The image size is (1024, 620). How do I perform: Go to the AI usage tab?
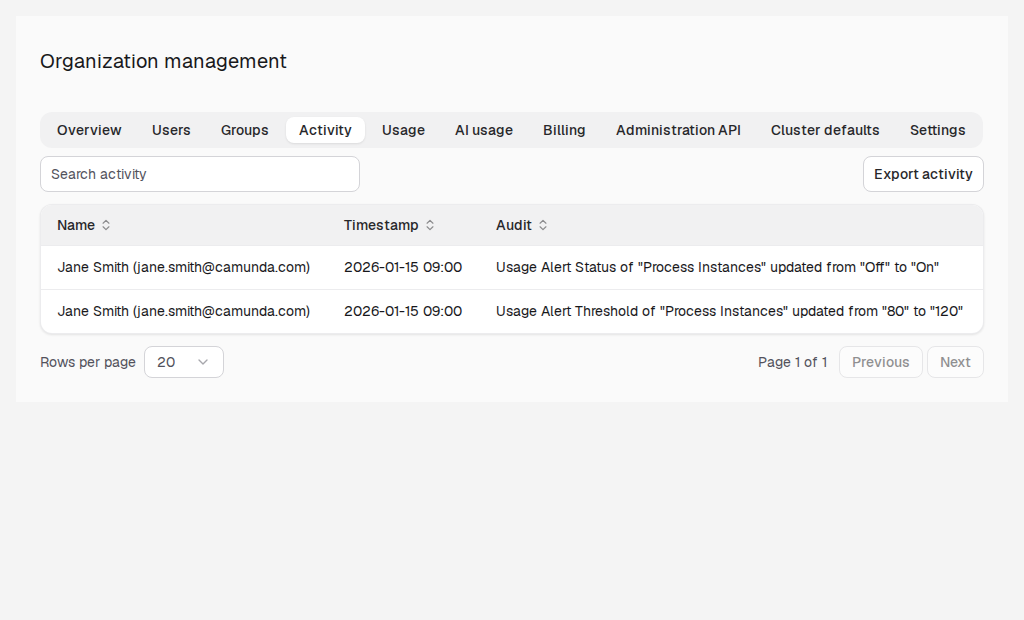[x=484, y=130]
